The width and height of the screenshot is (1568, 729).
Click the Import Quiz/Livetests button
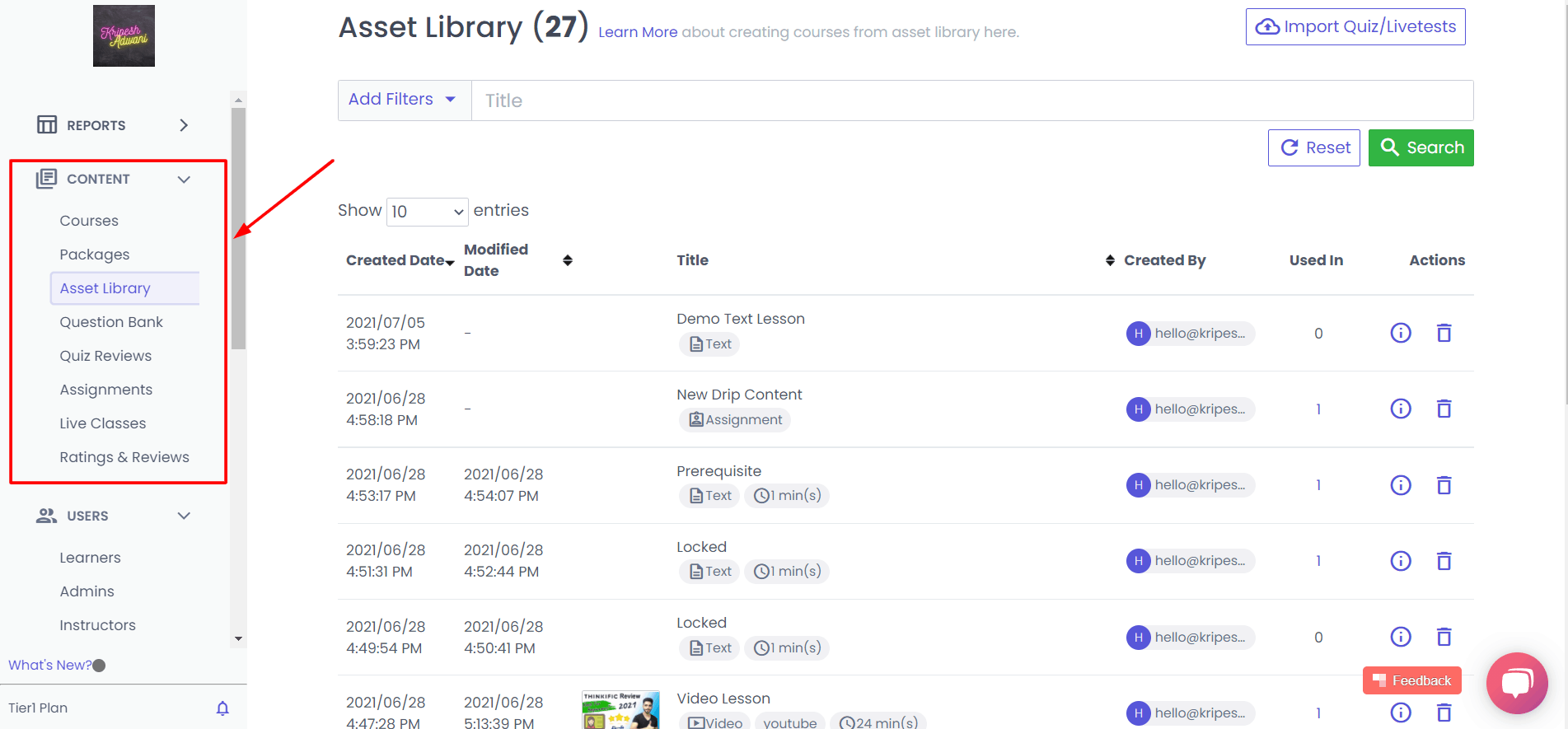(1355, 27)
